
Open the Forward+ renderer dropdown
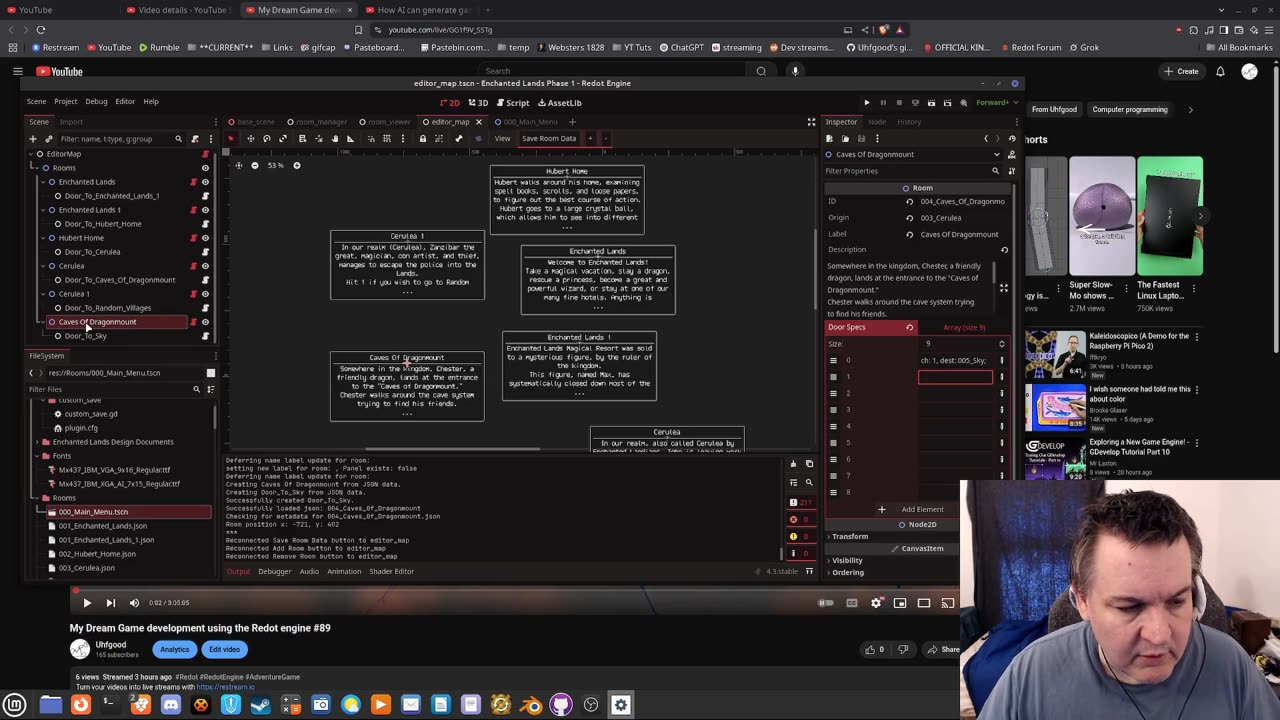[995, 102]
